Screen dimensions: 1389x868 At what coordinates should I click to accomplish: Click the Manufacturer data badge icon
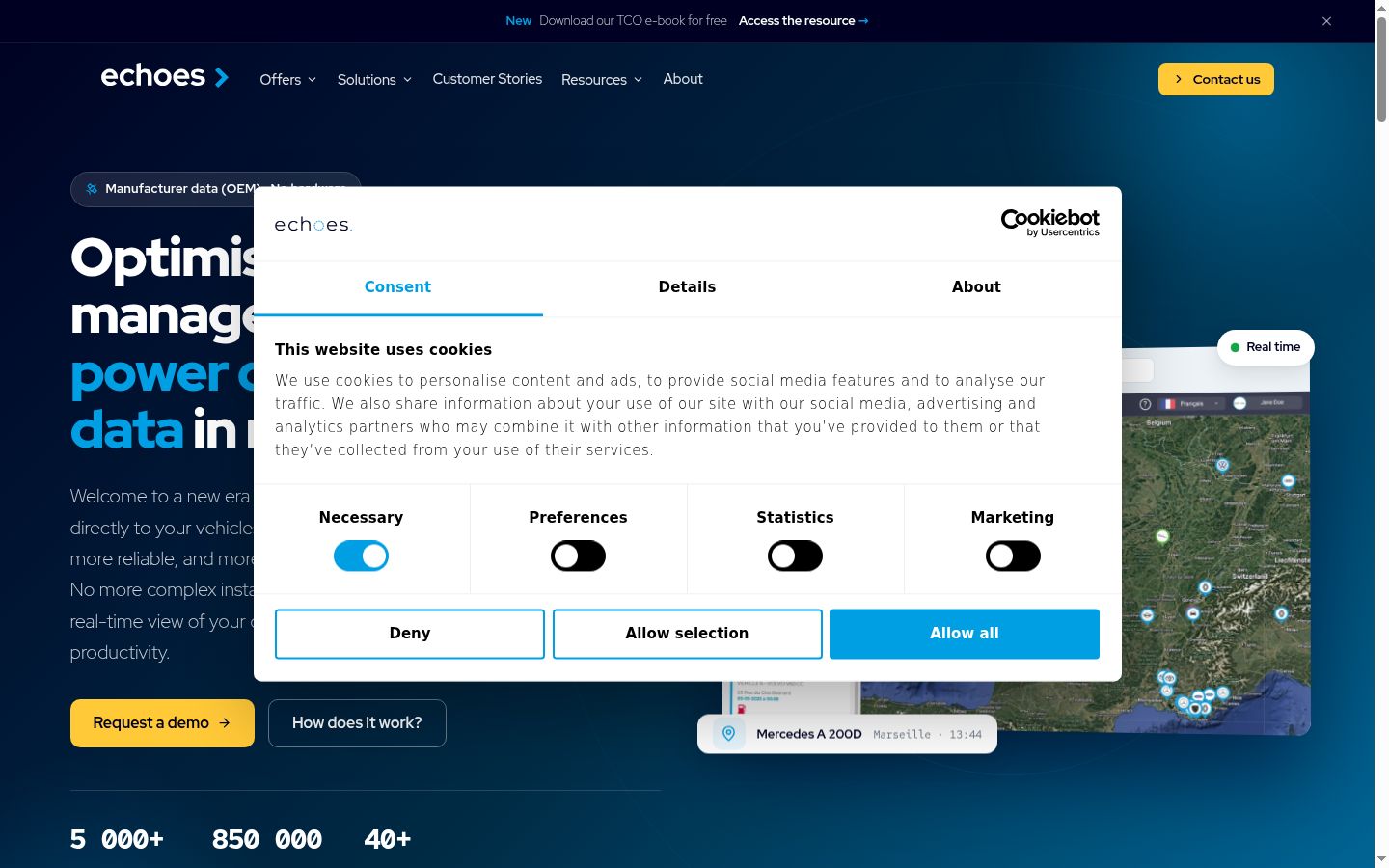(x=92, y=189)
